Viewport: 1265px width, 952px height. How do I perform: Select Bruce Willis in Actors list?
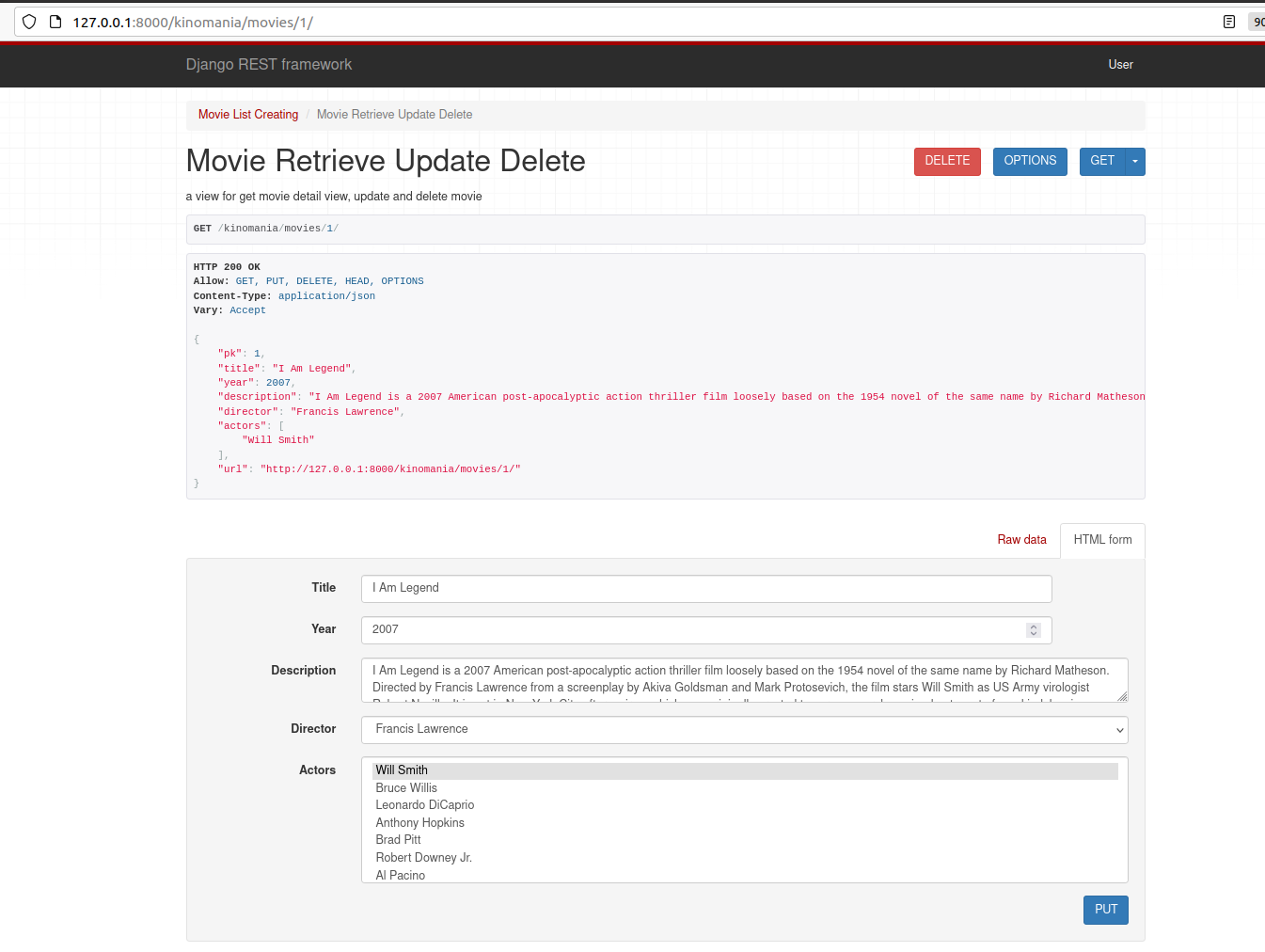[745, 788]
